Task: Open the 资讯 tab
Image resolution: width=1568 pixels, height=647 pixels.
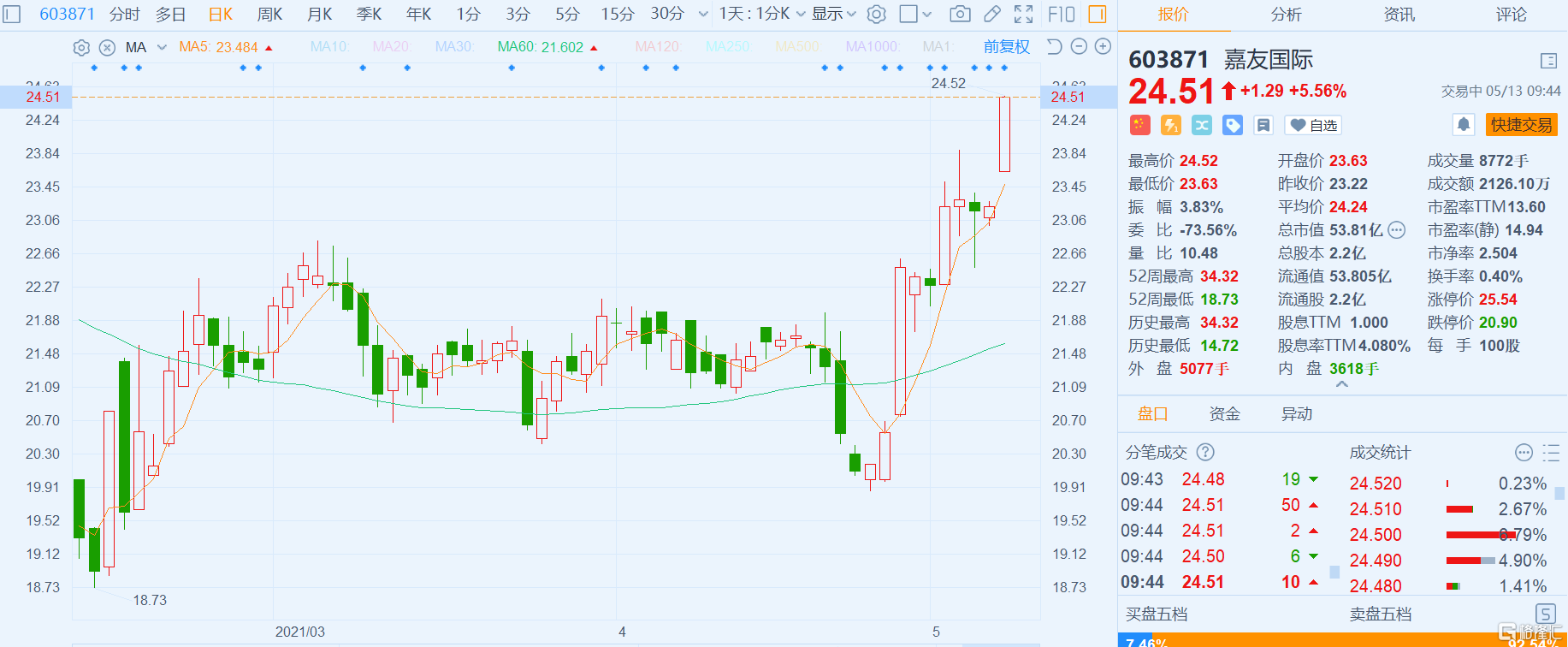Action: pyautogui.click(x=1399, y=15)
